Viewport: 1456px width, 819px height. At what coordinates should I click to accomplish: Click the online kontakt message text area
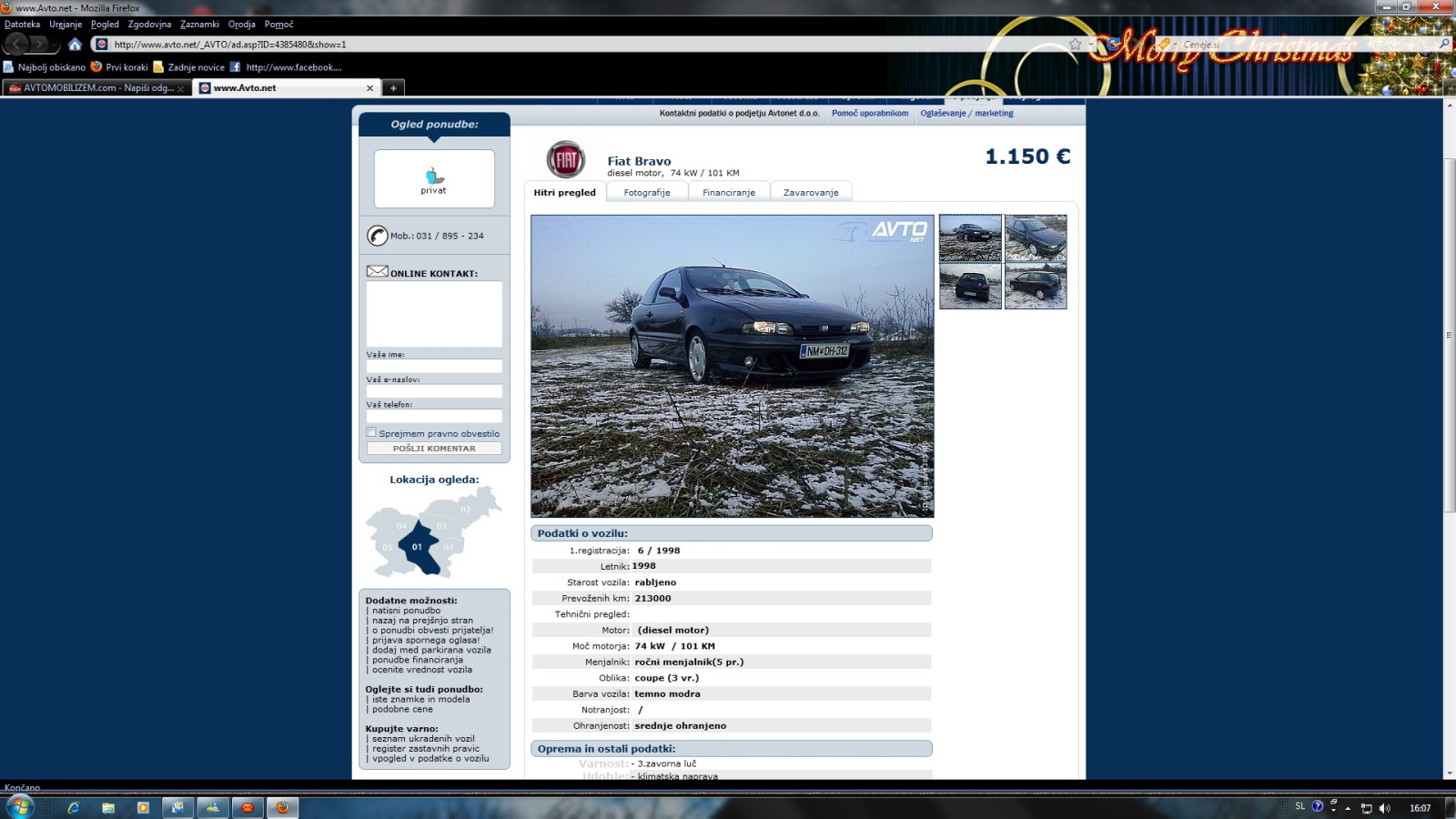434,314
